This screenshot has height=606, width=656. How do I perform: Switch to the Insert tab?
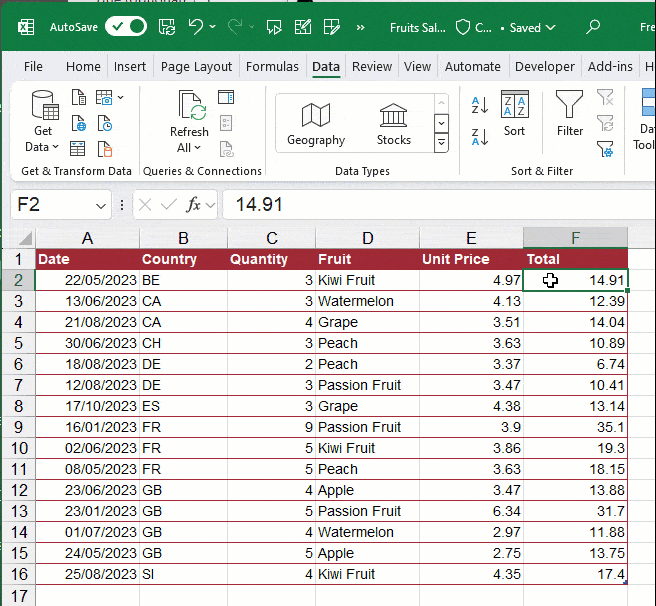pos(130,67)
